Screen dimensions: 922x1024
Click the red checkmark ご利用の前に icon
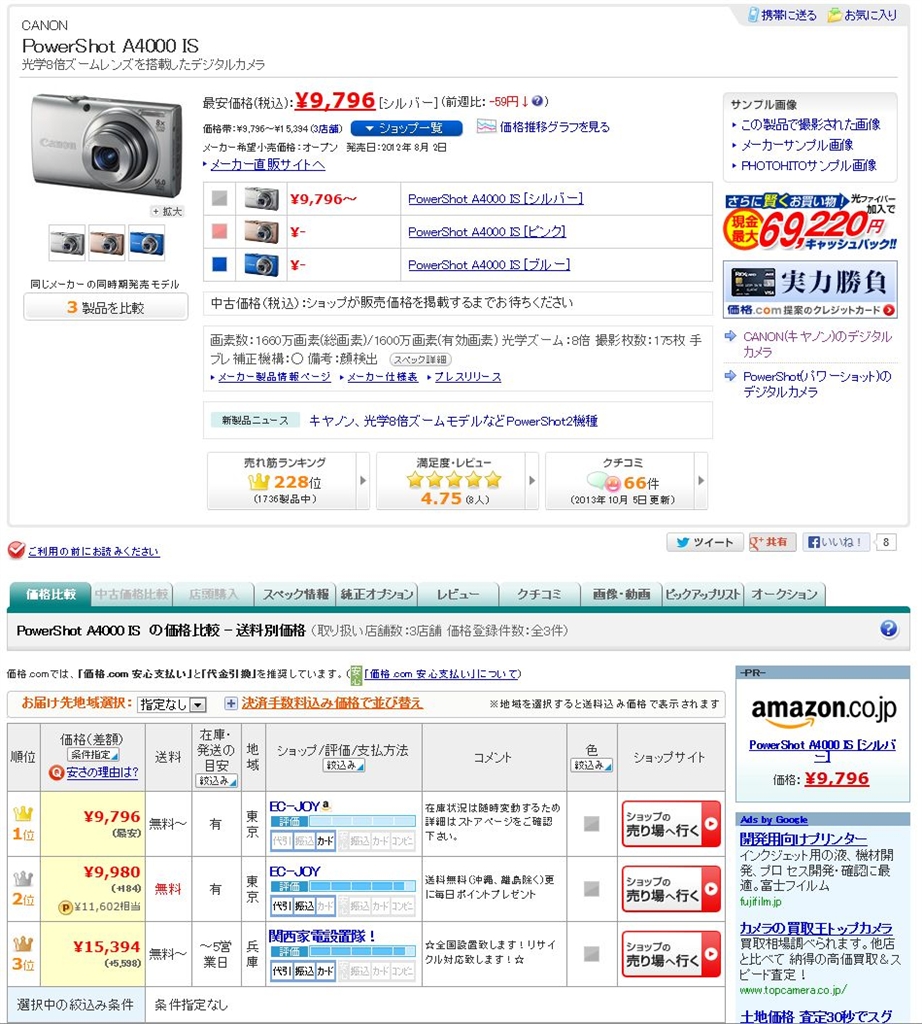click(16, 551)
